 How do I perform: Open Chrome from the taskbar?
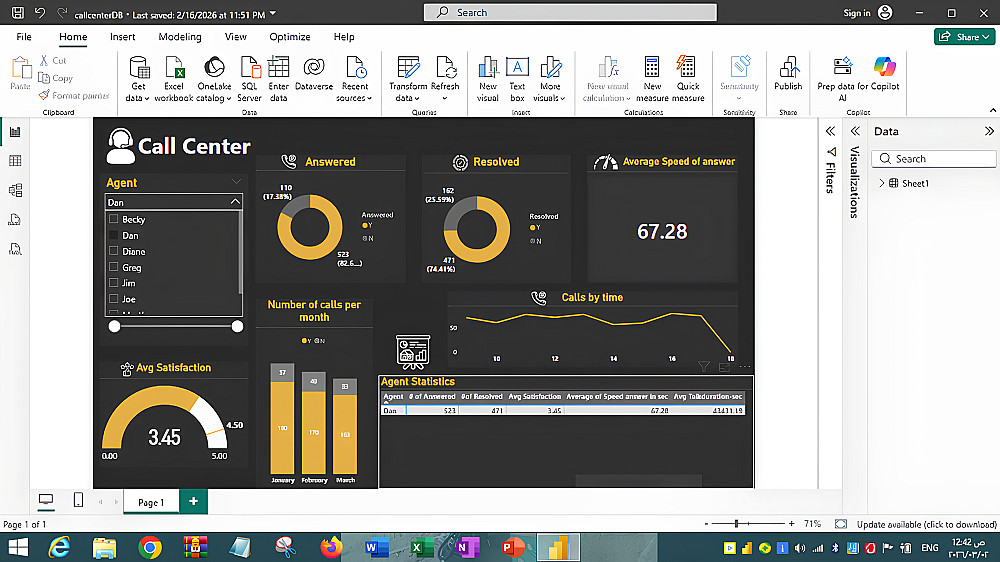(150, 547)
